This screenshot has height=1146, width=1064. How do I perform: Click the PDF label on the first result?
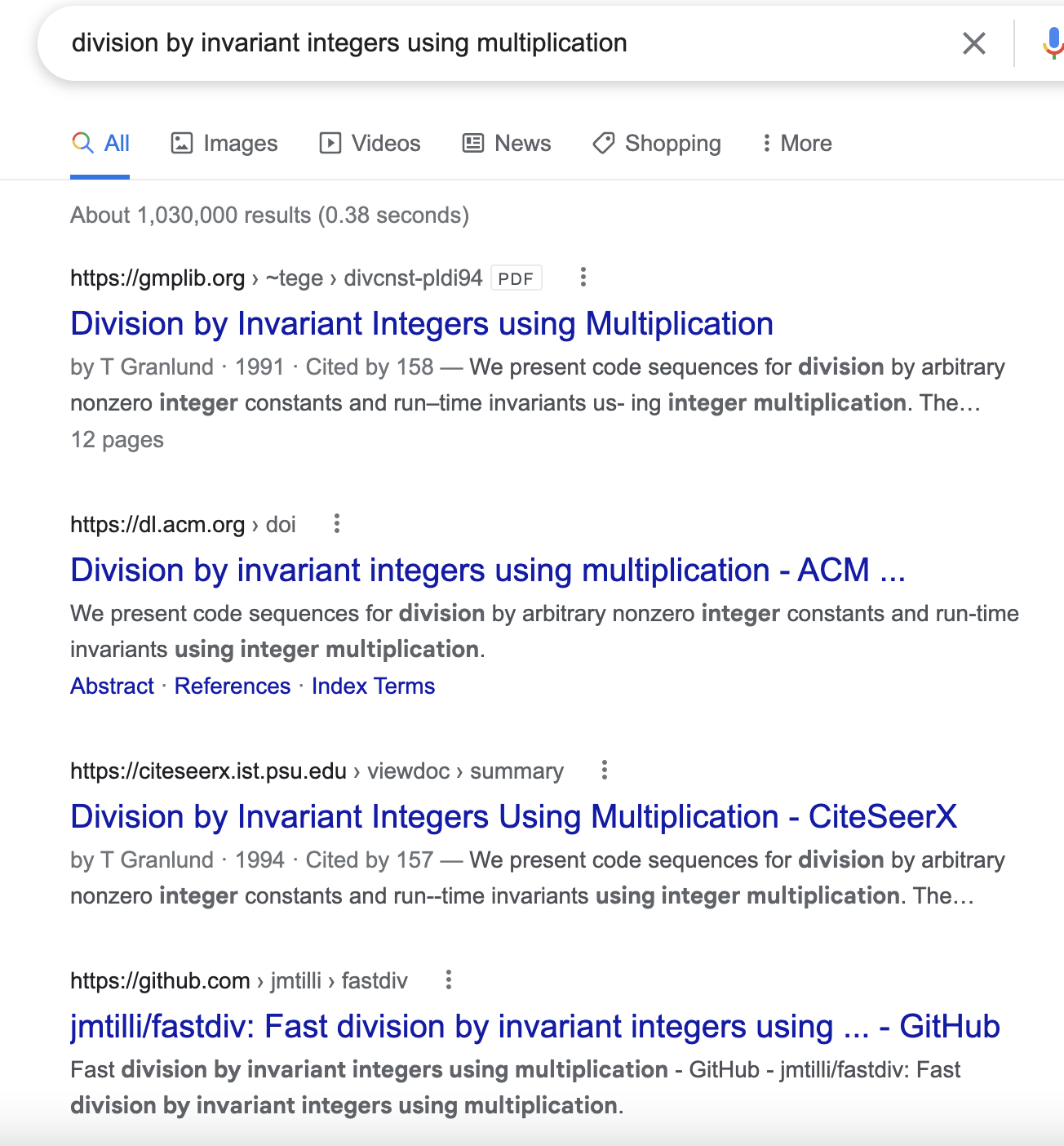[x=516, y=278]
